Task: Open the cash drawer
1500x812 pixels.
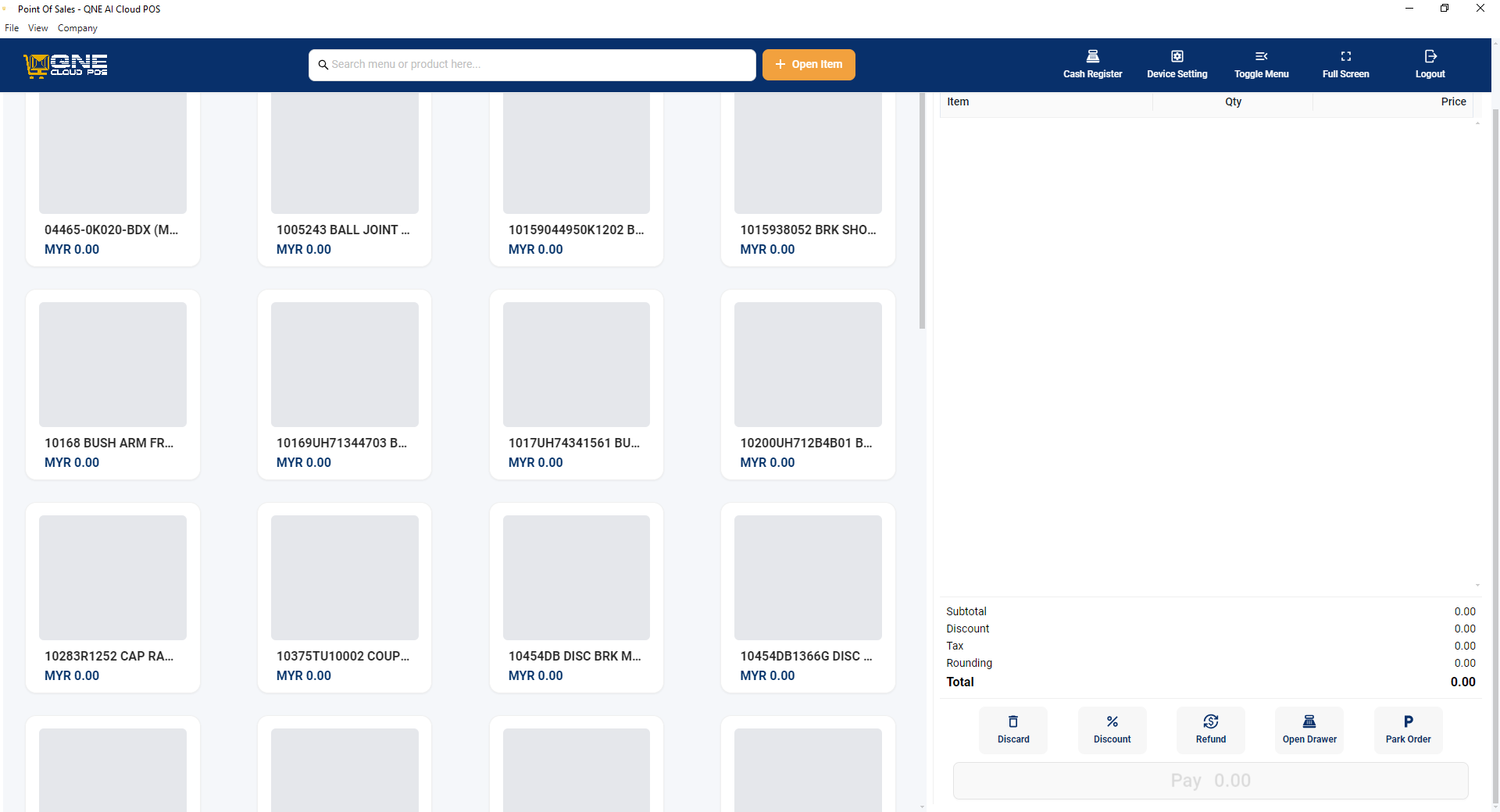Action: (1309, 730)
